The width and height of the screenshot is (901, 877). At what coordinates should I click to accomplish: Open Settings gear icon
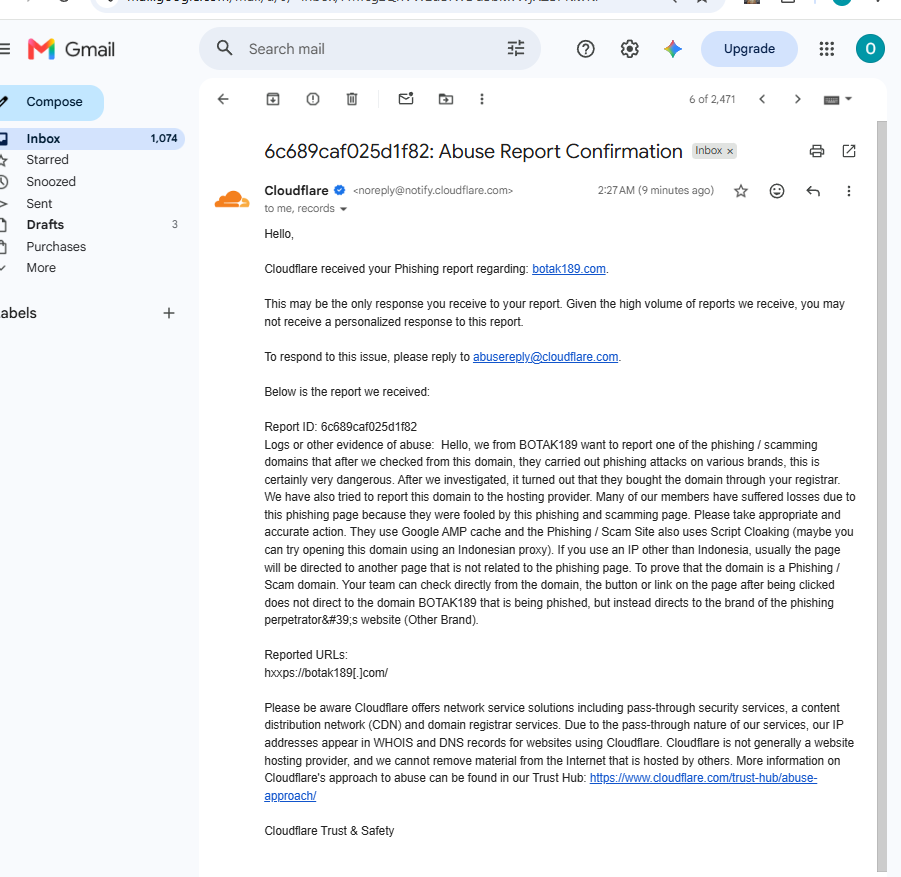click(630, 49)
